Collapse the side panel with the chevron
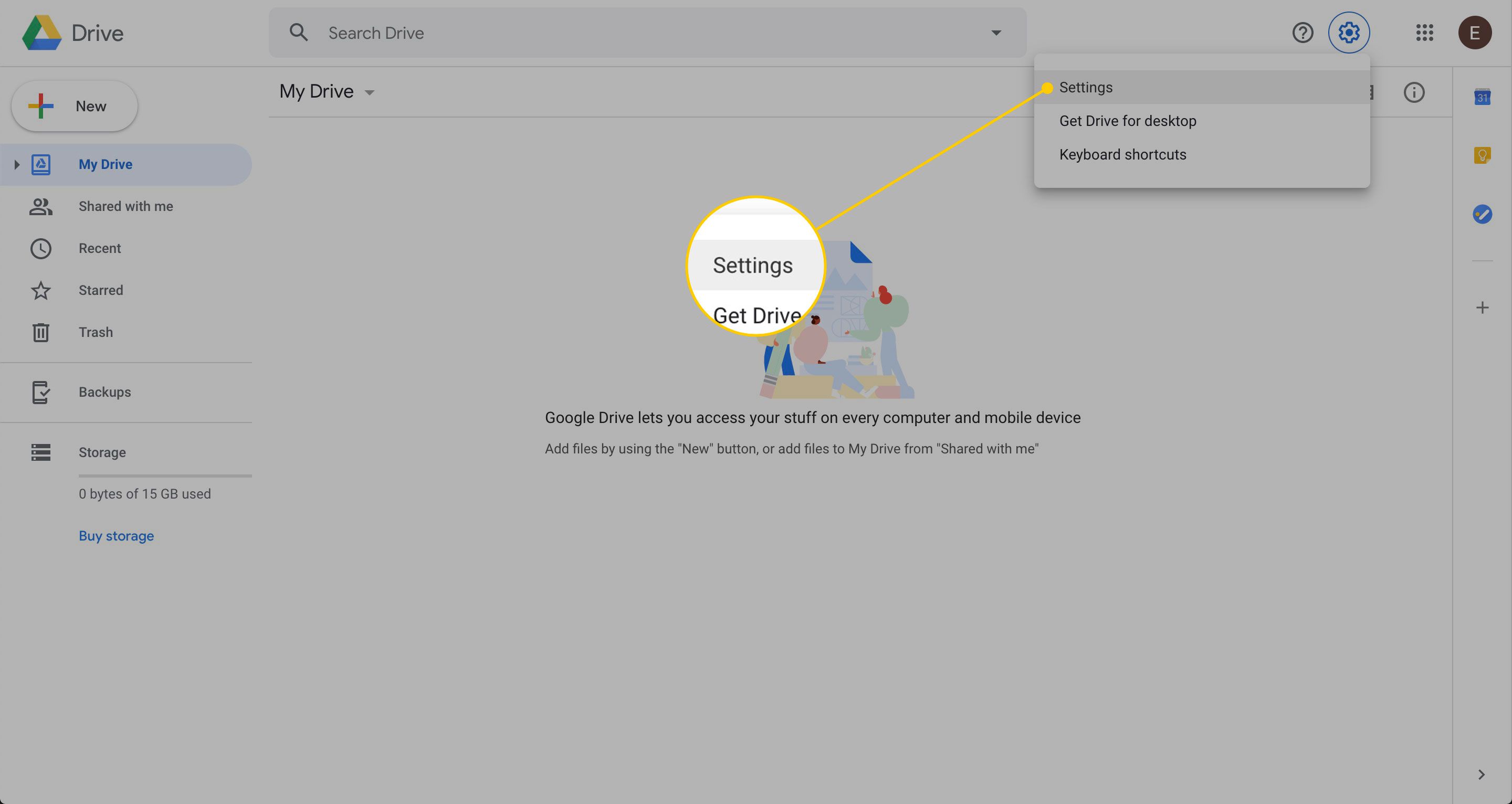The width and height of the screenshot is (1512, 804). point(1482,775)
